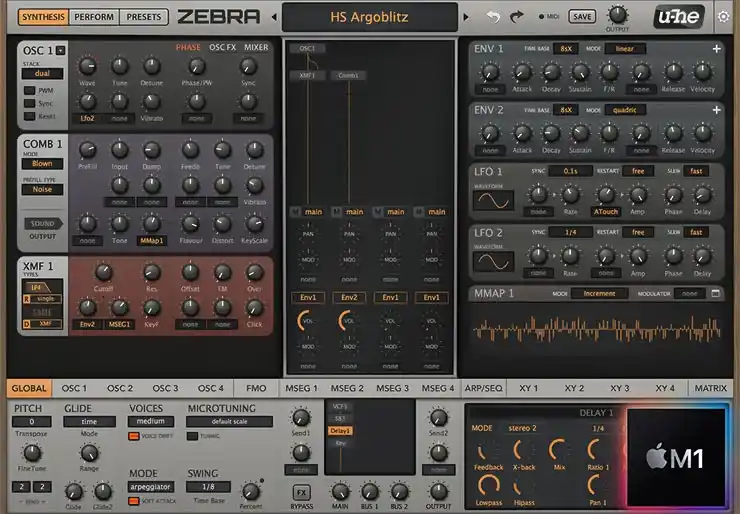Click the XMF1 module in grid

307,75
